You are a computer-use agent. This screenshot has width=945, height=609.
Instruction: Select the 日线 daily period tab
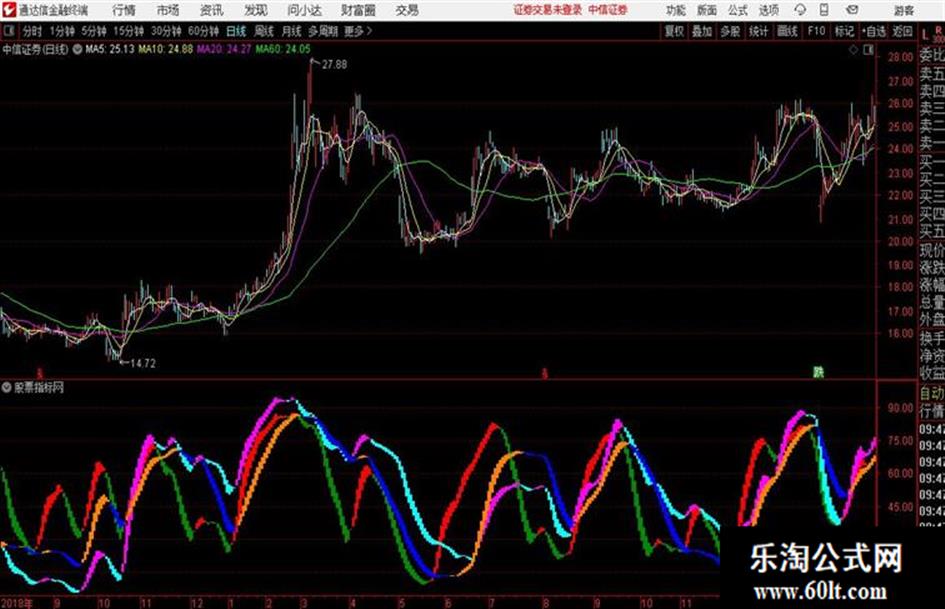point(236,31)
